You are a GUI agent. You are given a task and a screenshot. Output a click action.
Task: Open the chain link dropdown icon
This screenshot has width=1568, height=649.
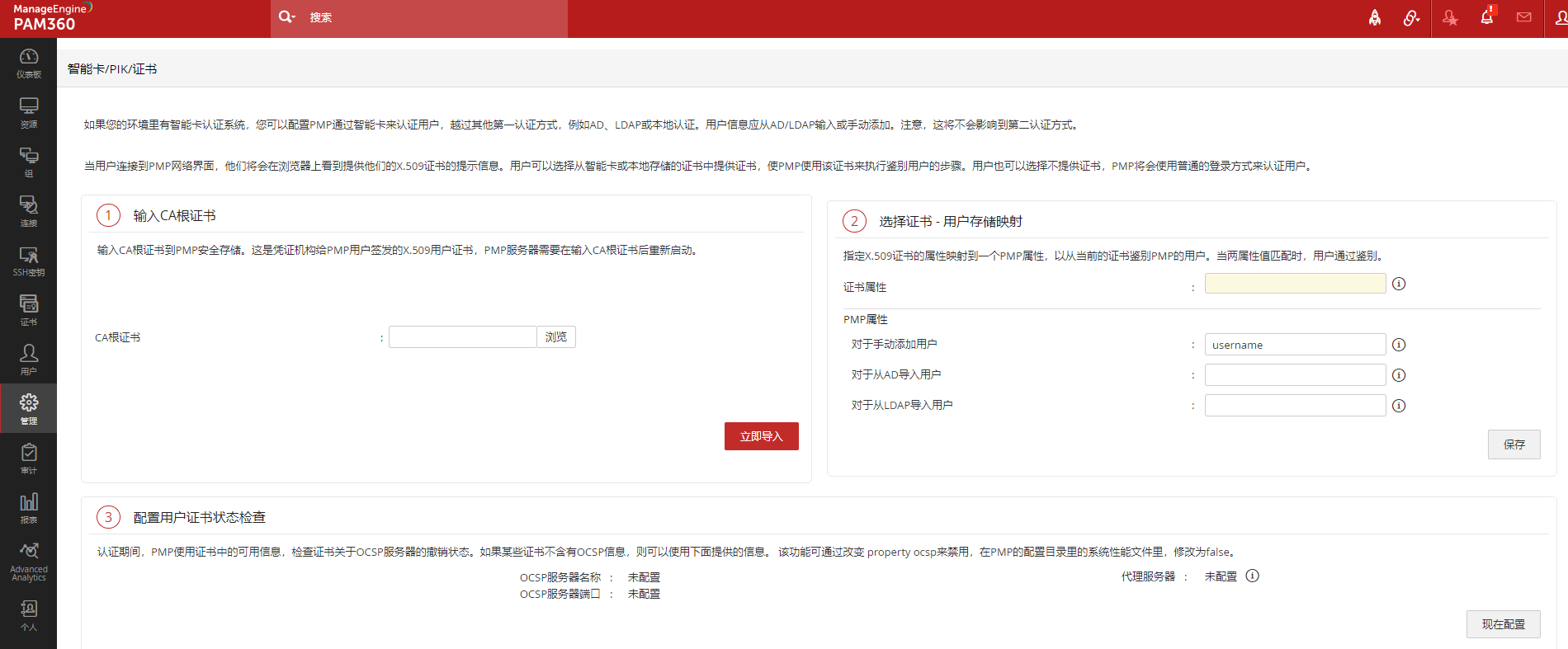[1411, 17]
